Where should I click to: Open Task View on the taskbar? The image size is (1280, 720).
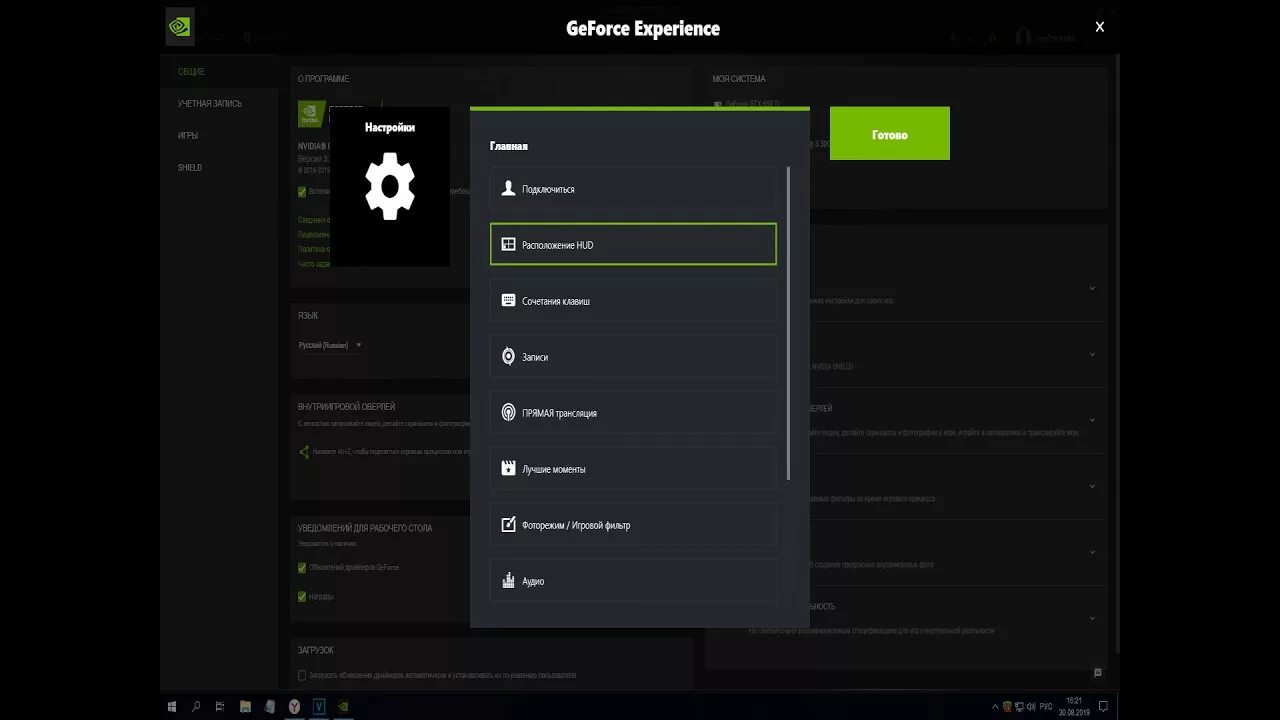[221, 705]
